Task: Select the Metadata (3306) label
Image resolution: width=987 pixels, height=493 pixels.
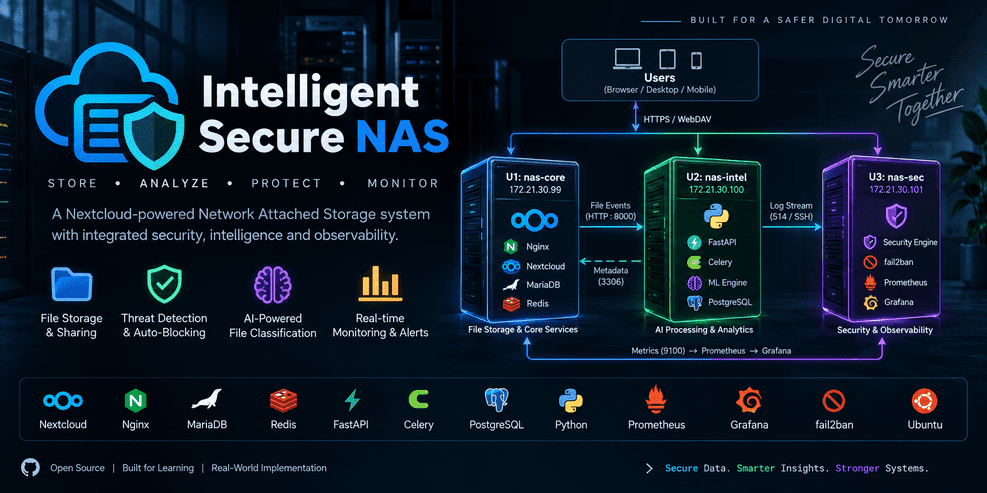Action: pyautogui.click(x=609, y=276)
